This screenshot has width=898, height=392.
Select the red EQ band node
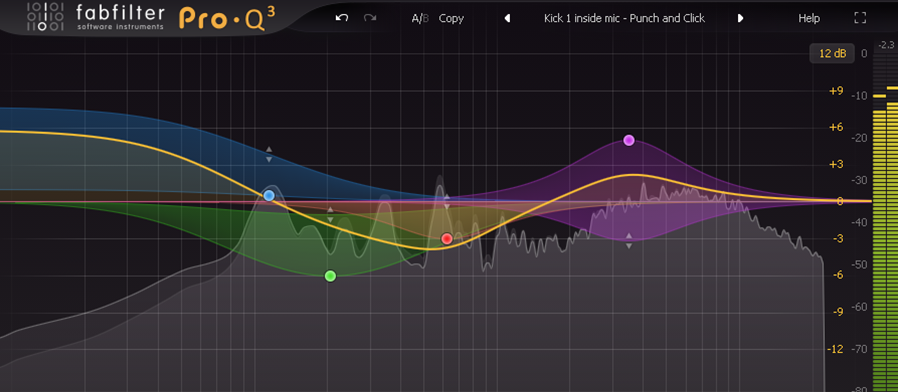(x=447, y=238)
